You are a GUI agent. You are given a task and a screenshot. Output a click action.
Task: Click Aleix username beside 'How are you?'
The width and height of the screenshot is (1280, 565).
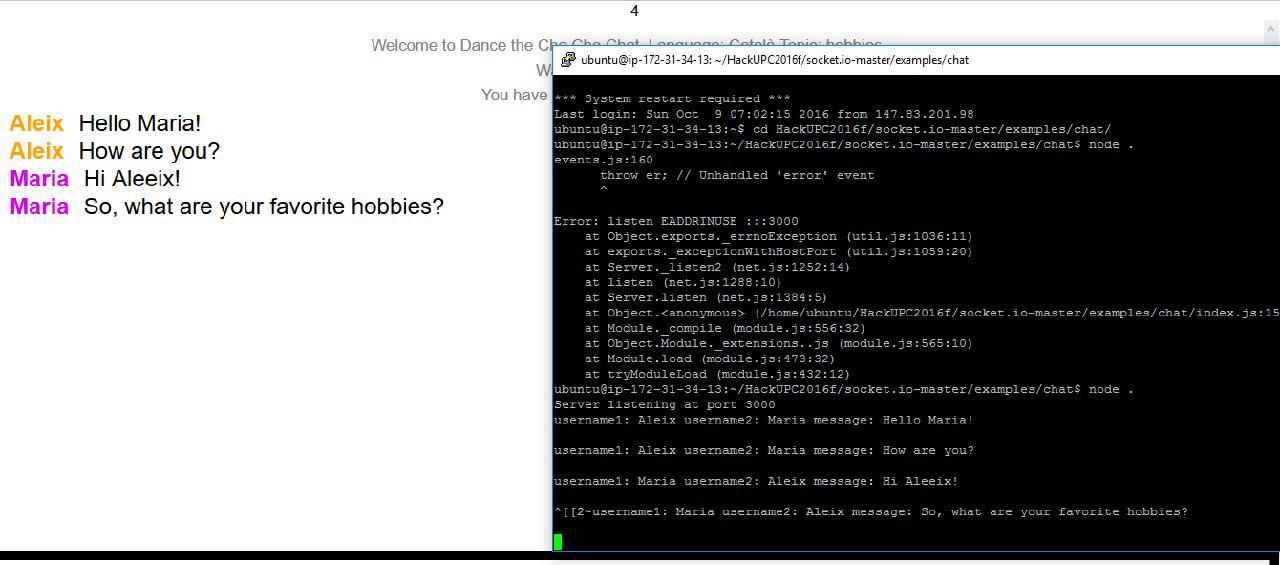point(36,151)
